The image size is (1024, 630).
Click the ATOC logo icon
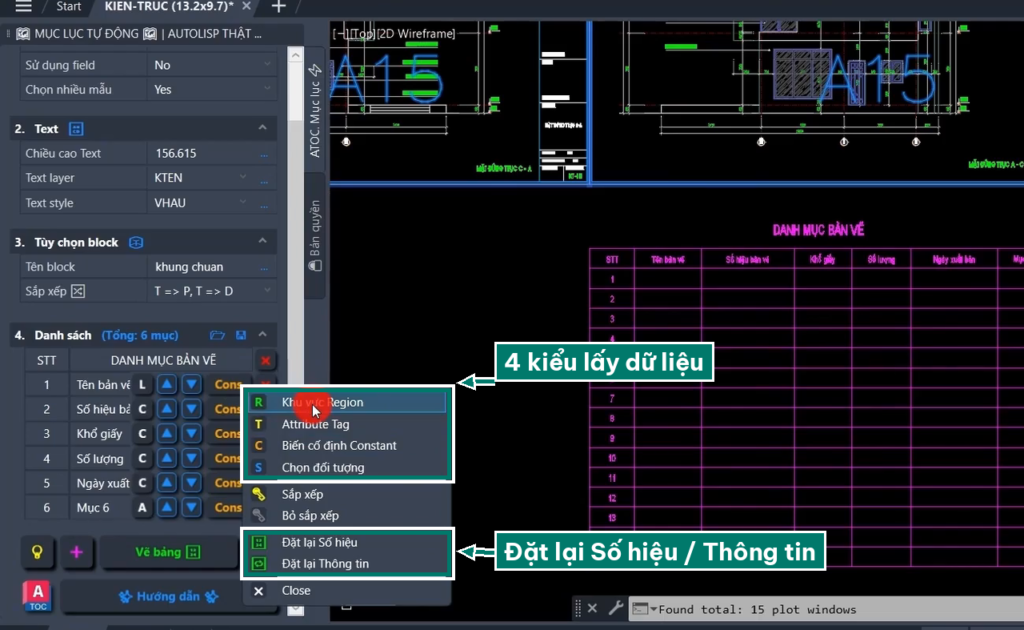click(38, 596)
